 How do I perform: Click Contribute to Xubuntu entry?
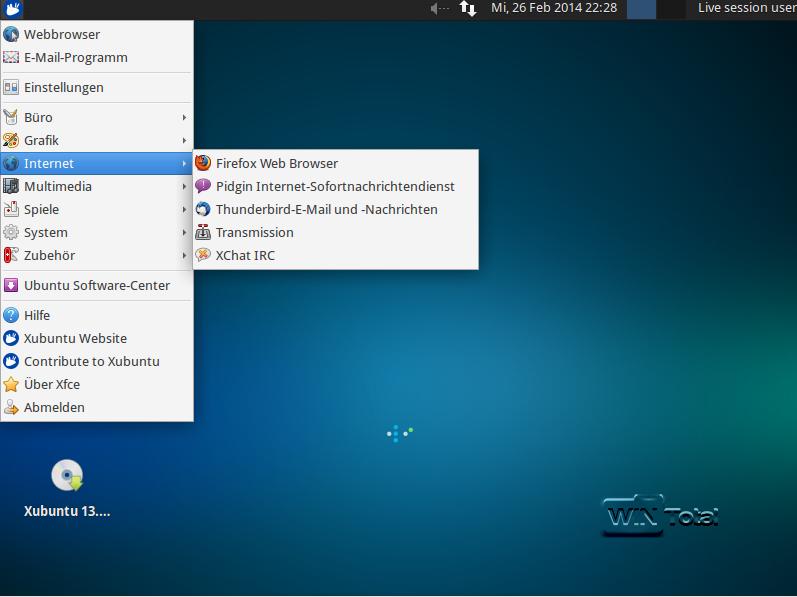91,361
